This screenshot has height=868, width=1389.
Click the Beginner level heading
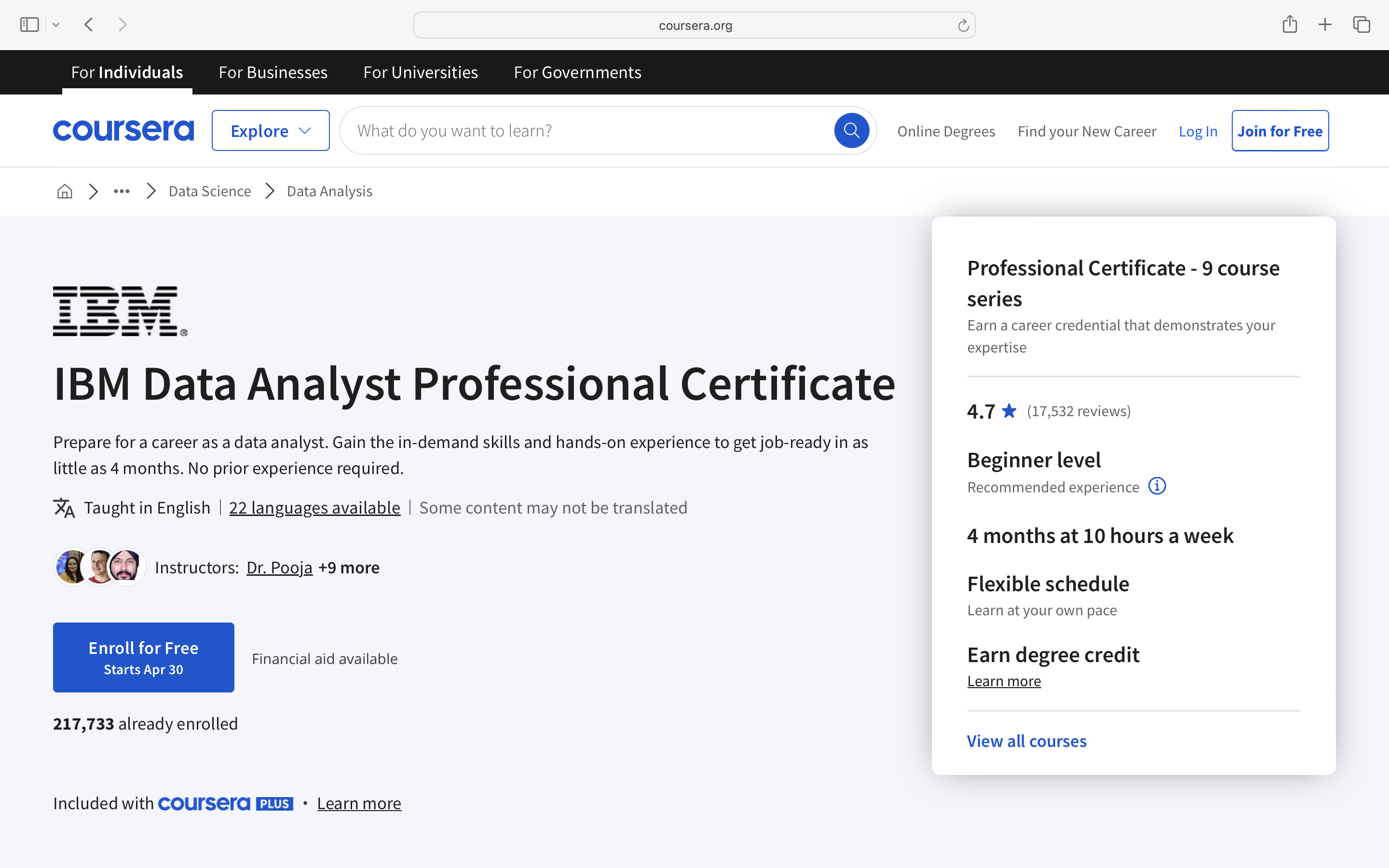point(1034,460)
